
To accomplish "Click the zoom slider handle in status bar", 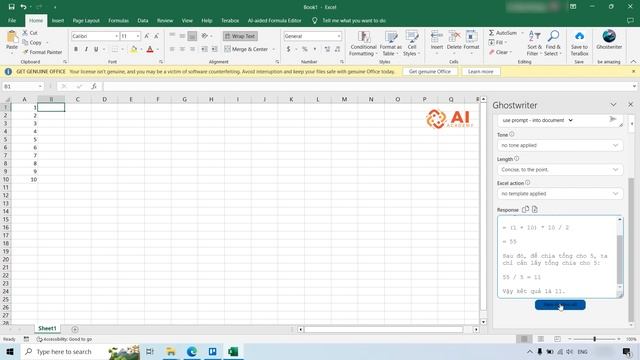I will pyautogui.click(x=594, y=339).
